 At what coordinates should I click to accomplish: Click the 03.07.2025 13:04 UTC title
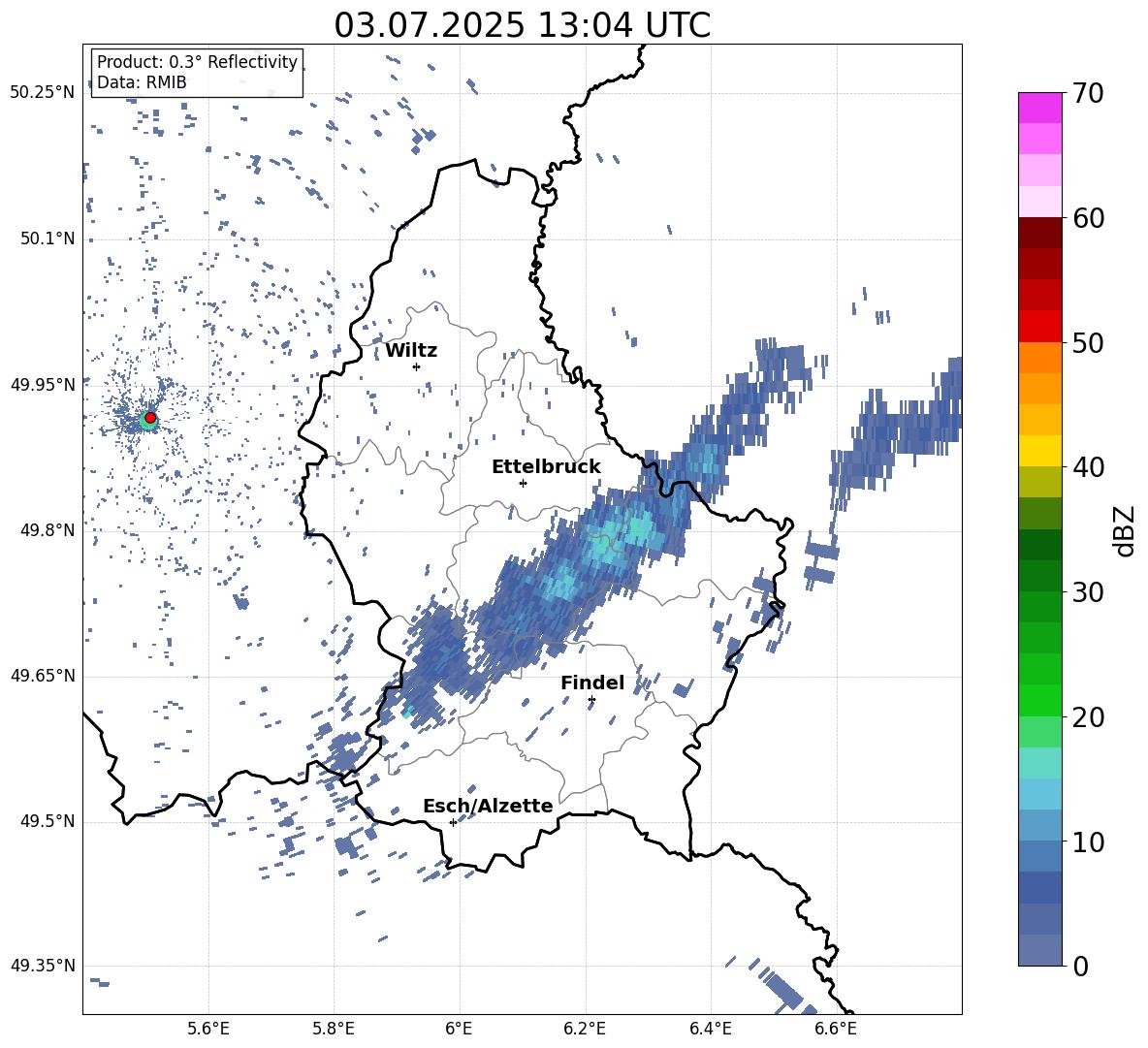click(522, 25)
